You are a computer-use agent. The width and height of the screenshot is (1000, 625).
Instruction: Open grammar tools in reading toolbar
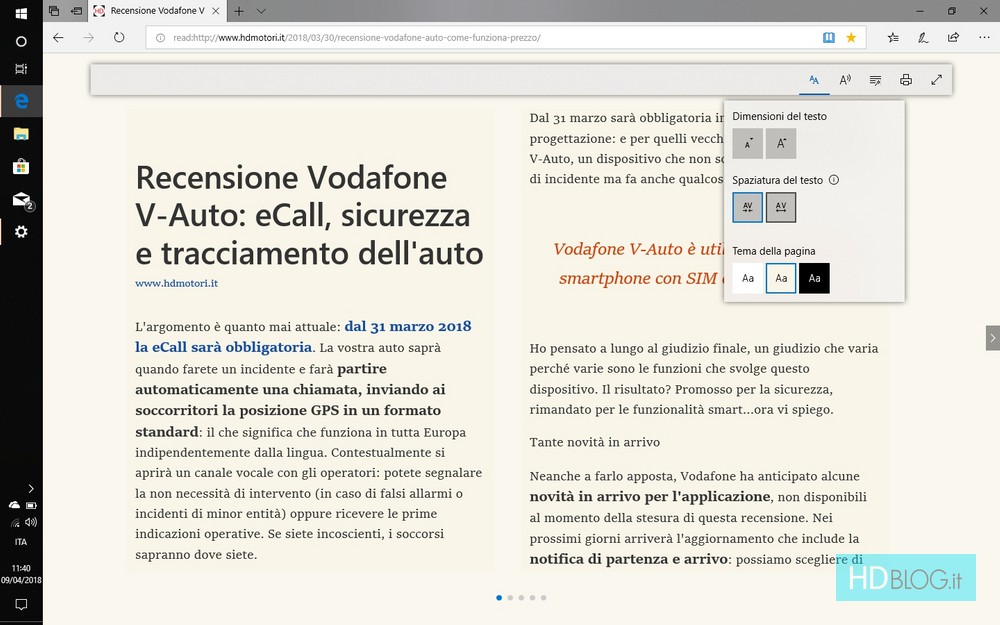(x=876, y=80)
